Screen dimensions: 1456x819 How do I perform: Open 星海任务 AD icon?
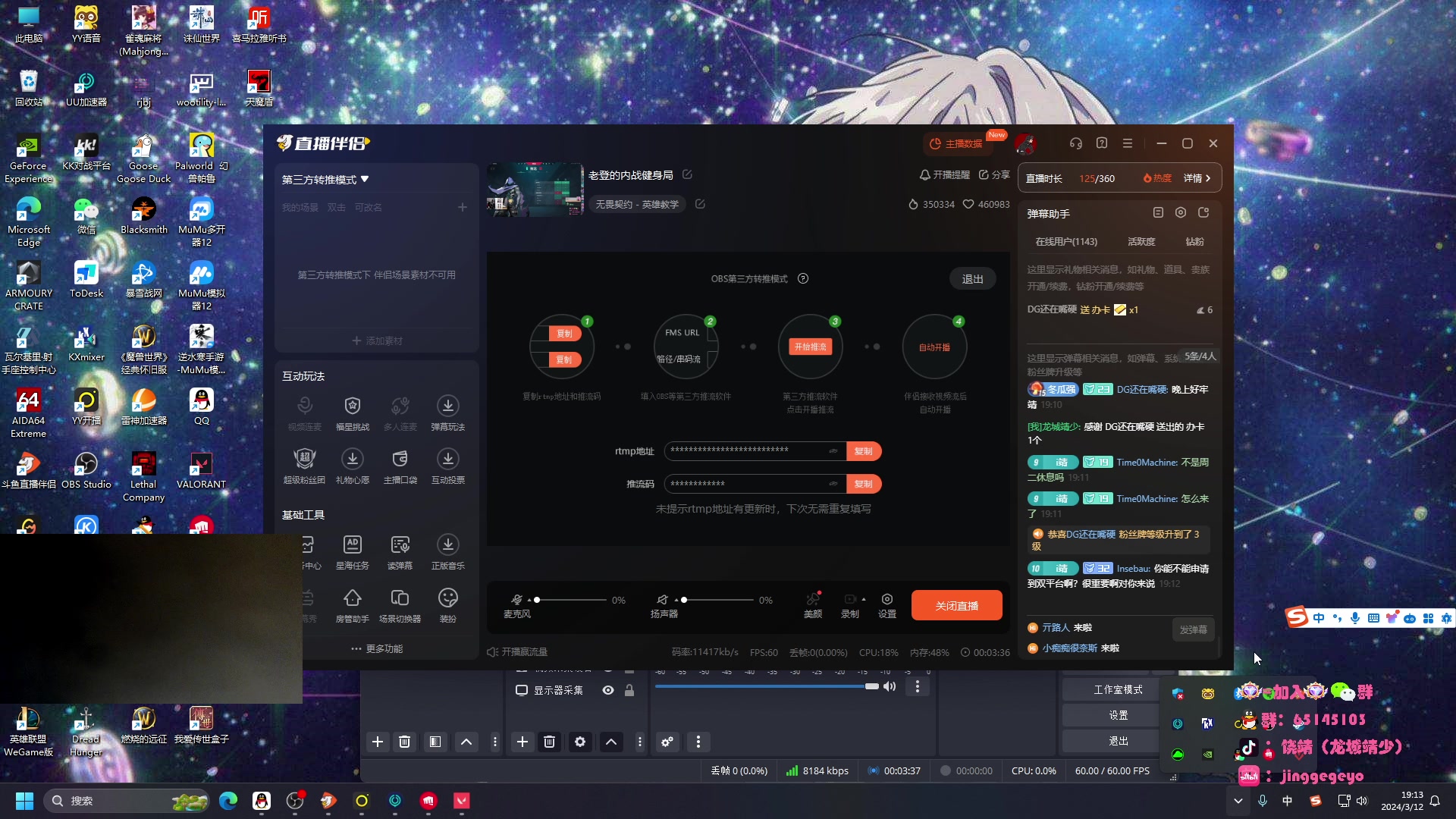coord(352,552)
